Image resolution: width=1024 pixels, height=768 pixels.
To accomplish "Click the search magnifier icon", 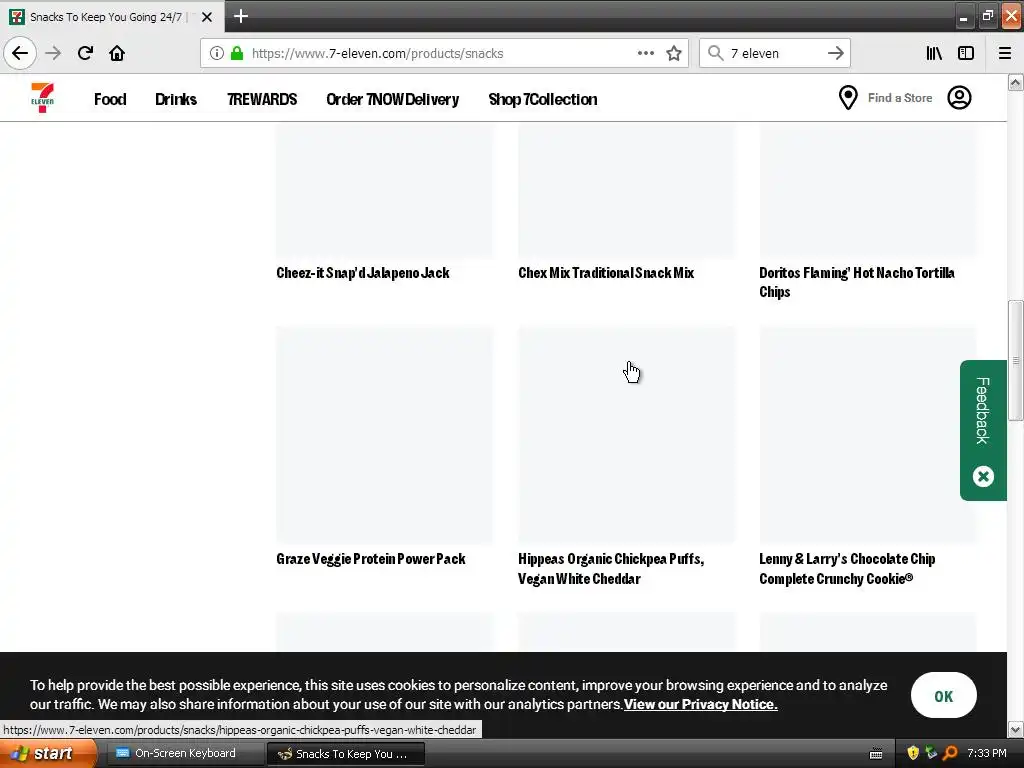I will point(716,53).
